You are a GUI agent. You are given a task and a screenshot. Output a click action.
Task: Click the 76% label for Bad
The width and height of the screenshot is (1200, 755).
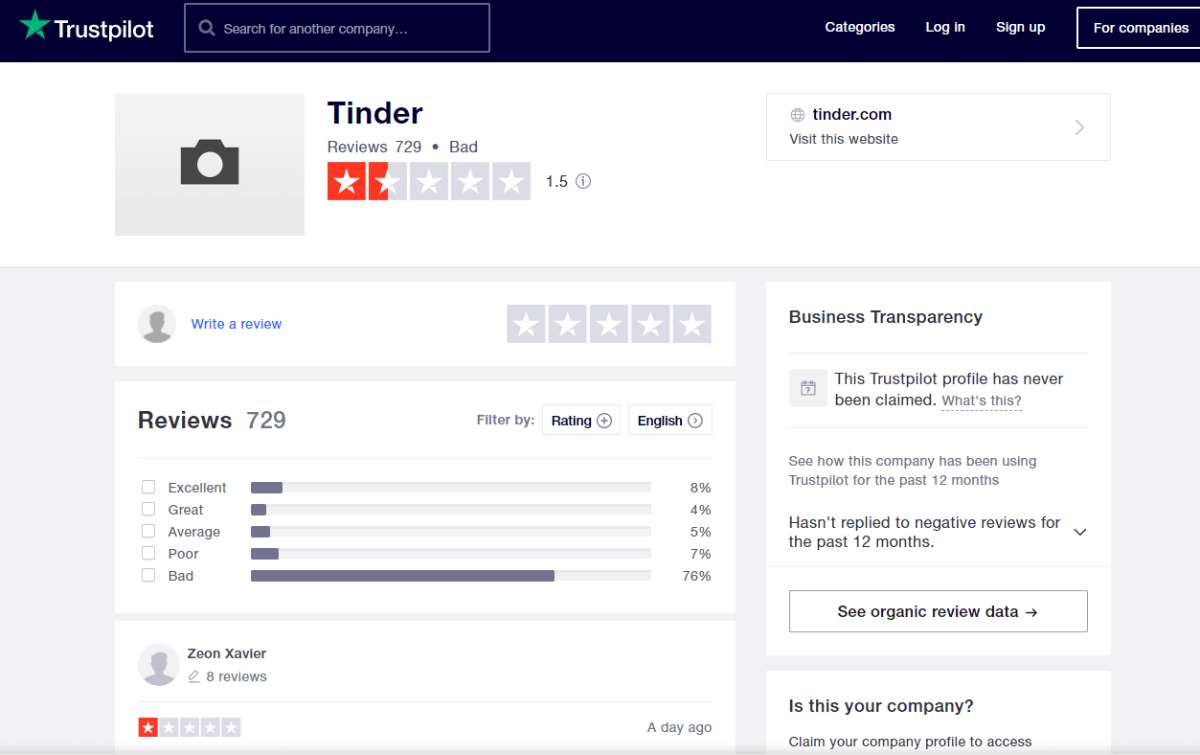696,576
